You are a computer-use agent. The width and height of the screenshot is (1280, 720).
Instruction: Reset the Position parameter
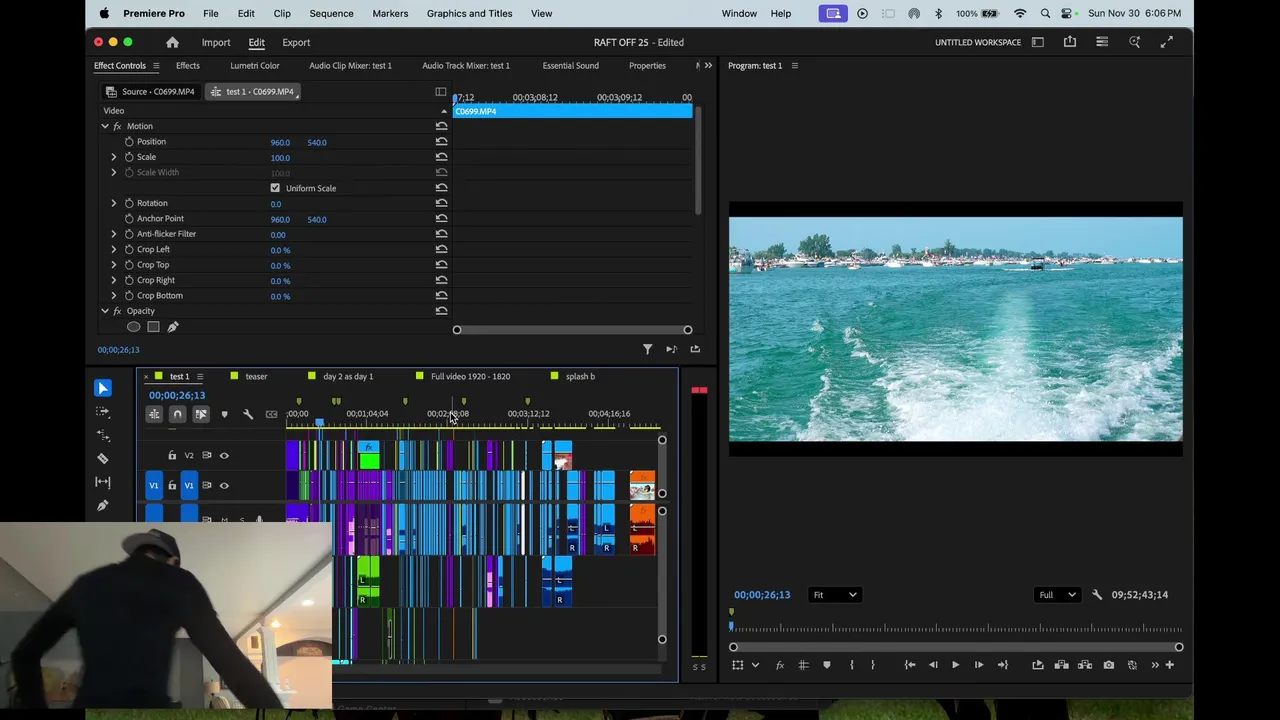click(x=441, y=142)
